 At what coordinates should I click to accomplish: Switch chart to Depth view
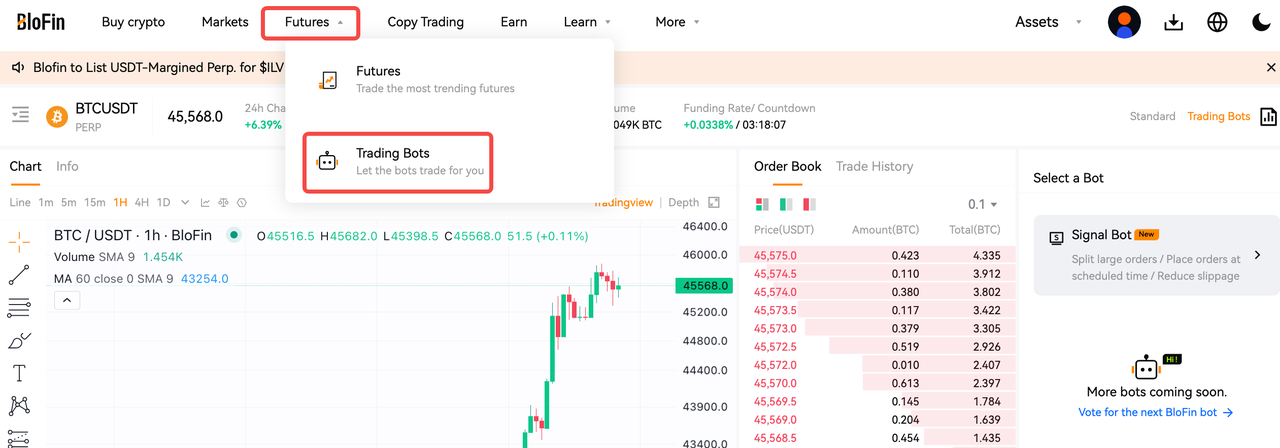pyautogui.click(x=683, y=202)
